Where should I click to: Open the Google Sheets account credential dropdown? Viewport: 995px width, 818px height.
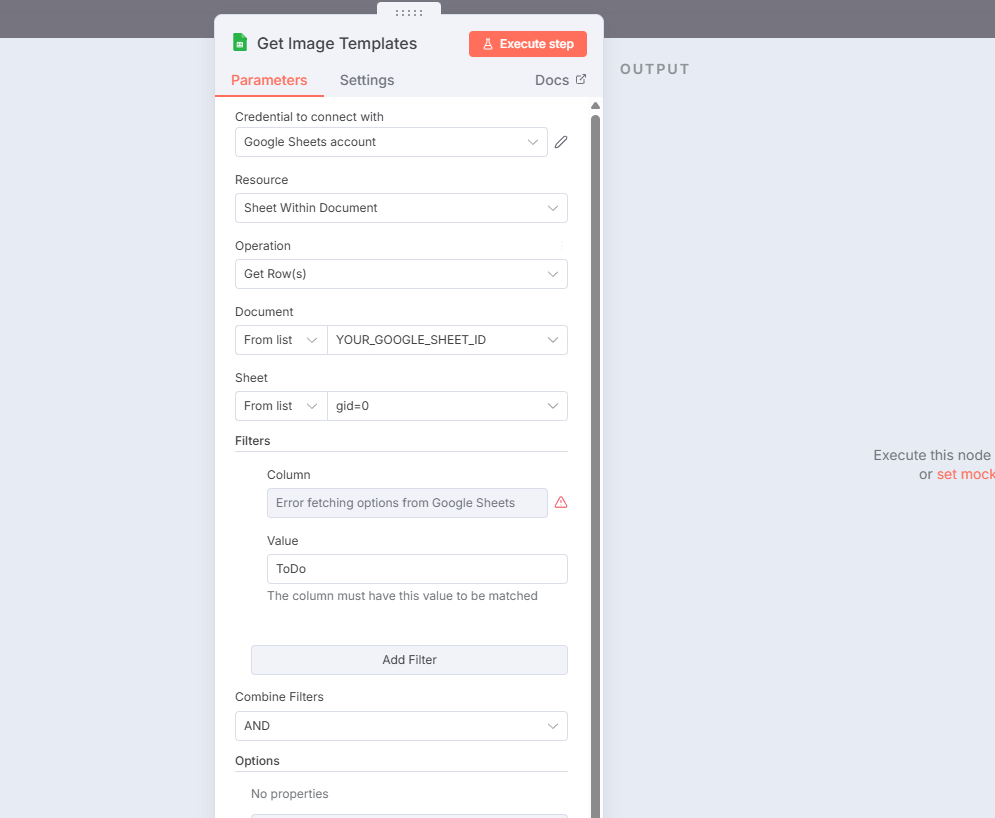[x=391, y=142]
